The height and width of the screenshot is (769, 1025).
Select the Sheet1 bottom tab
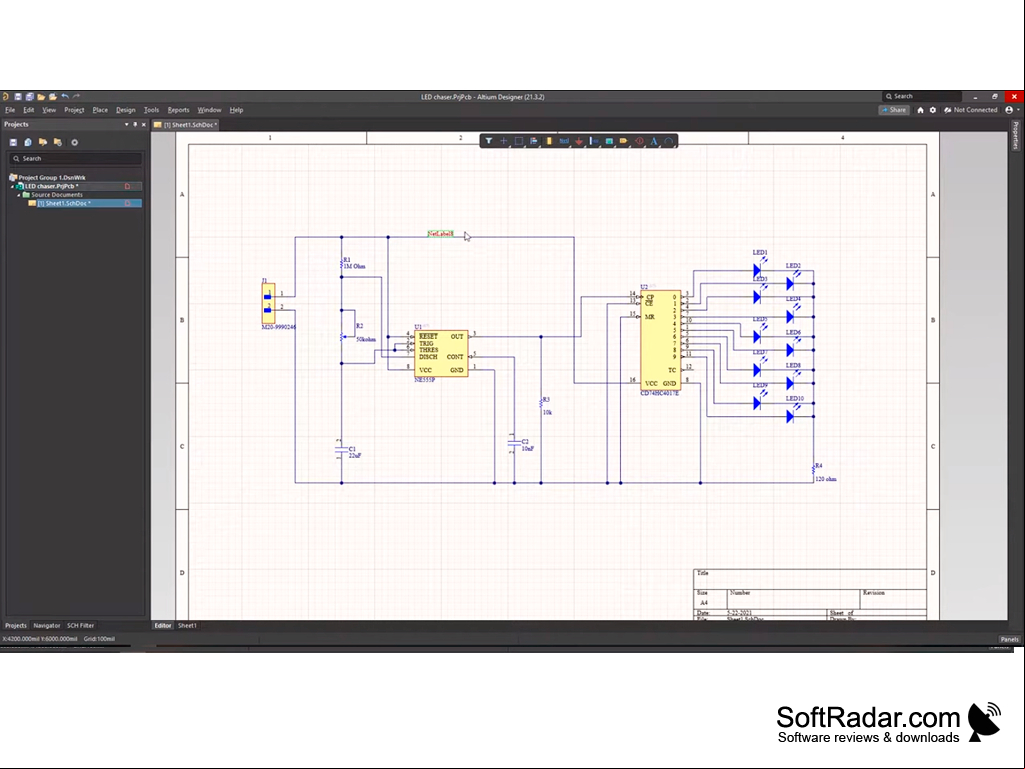click(187, 626)
